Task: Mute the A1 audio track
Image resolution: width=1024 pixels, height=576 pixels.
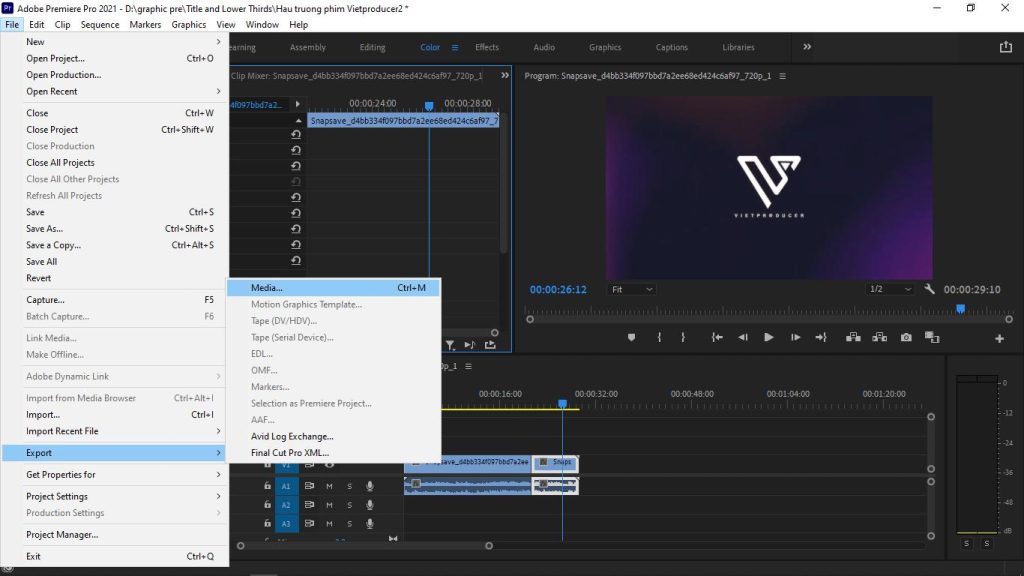Action: (x=329, y=486)
